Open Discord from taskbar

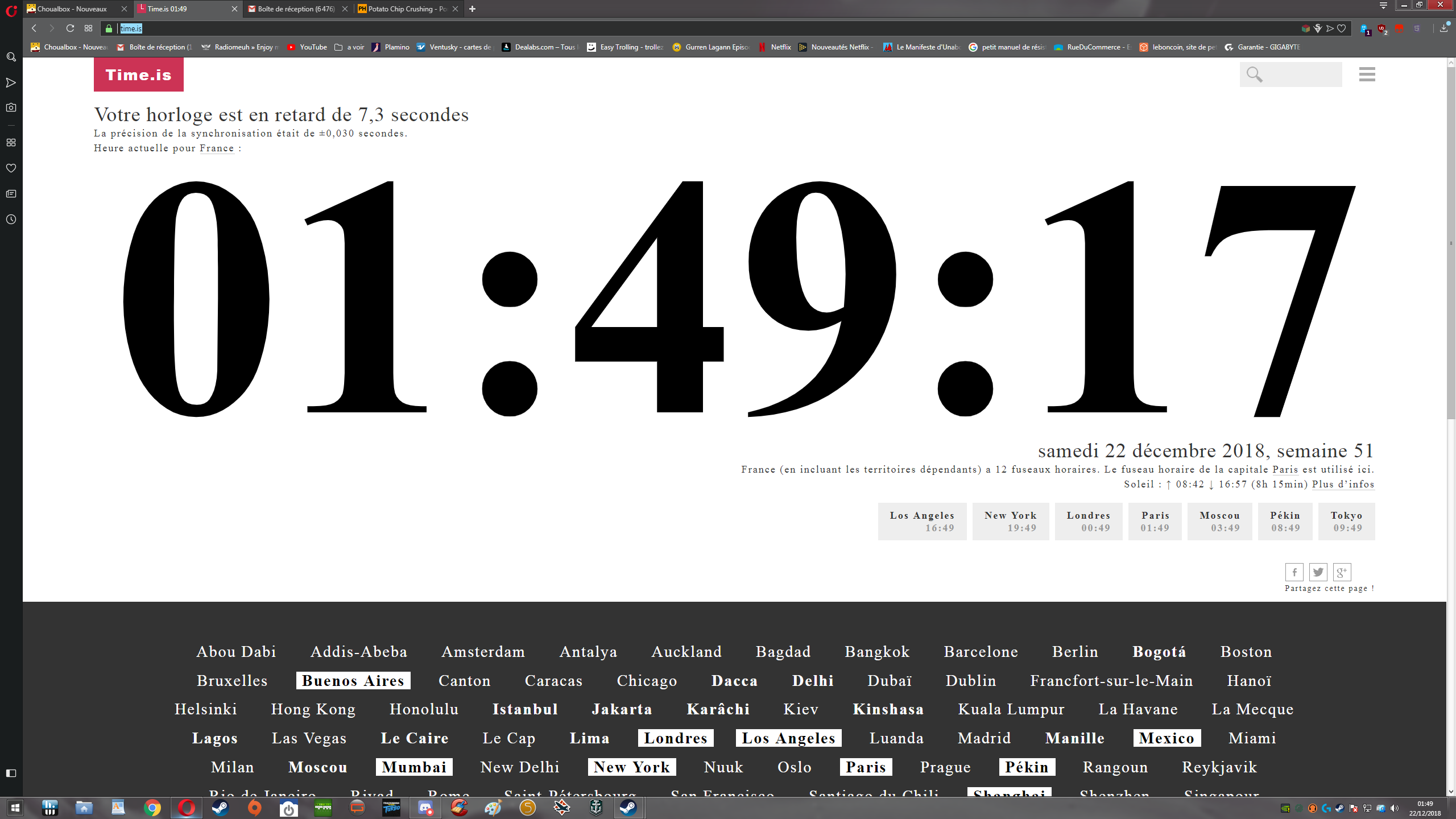pos(425,808)
